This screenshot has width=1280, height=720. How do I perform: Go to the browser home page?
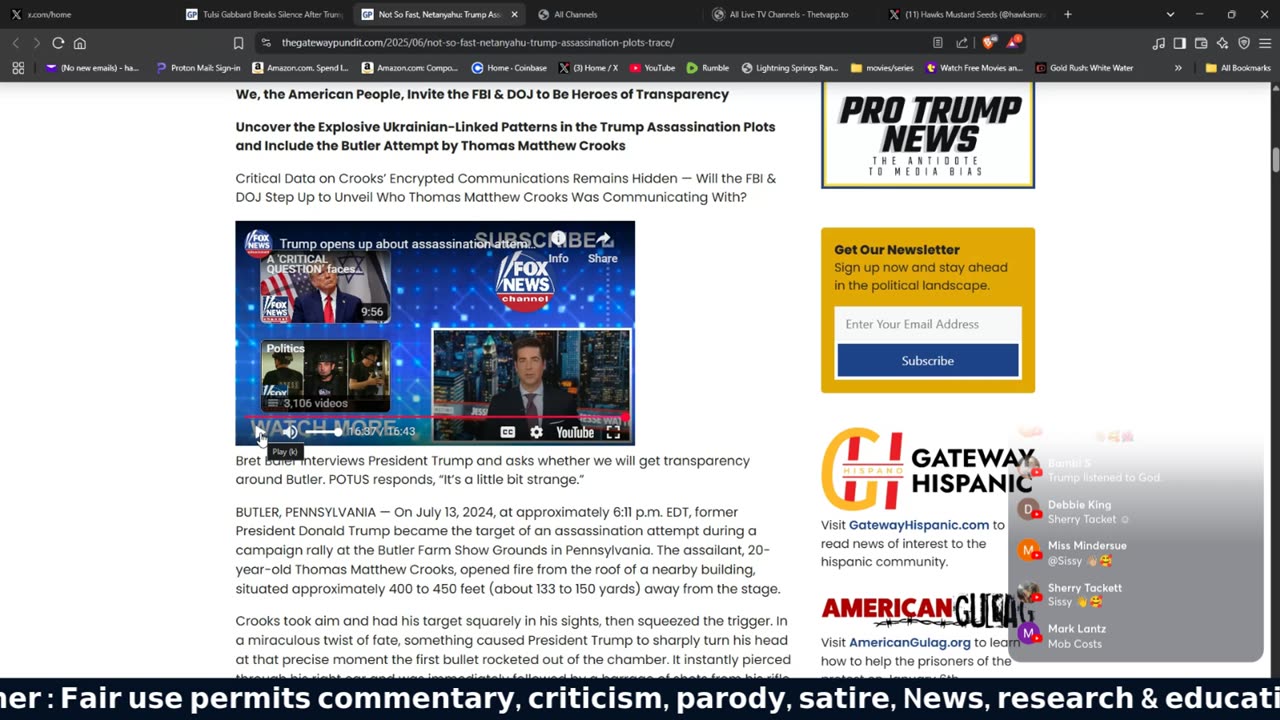click(80, 43)
